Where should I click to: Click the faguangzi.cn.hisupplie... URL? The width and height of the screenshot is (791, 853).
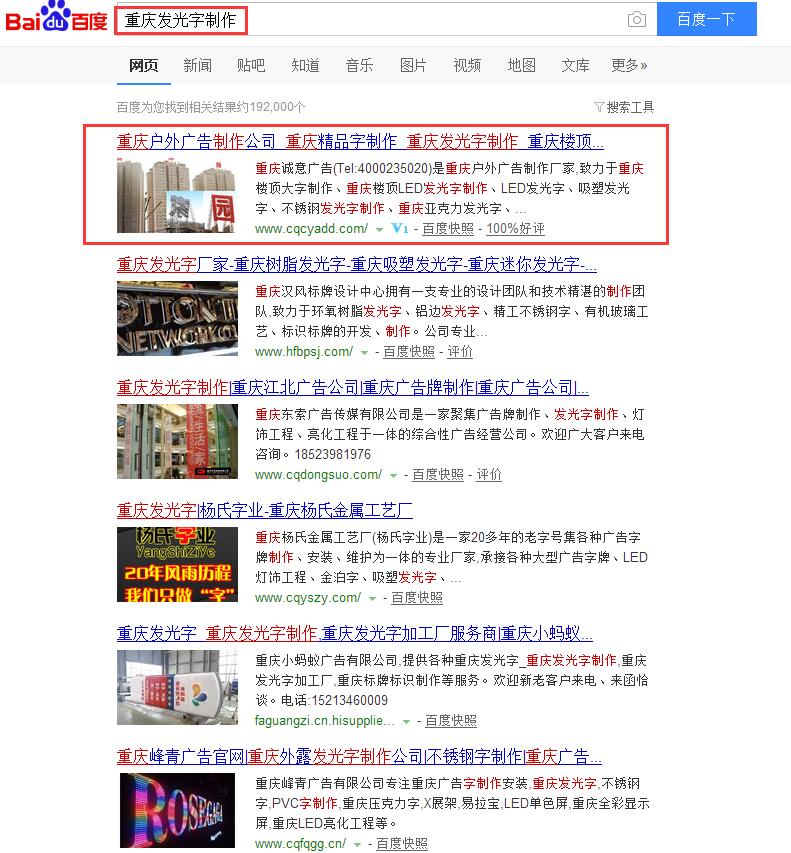325,721
